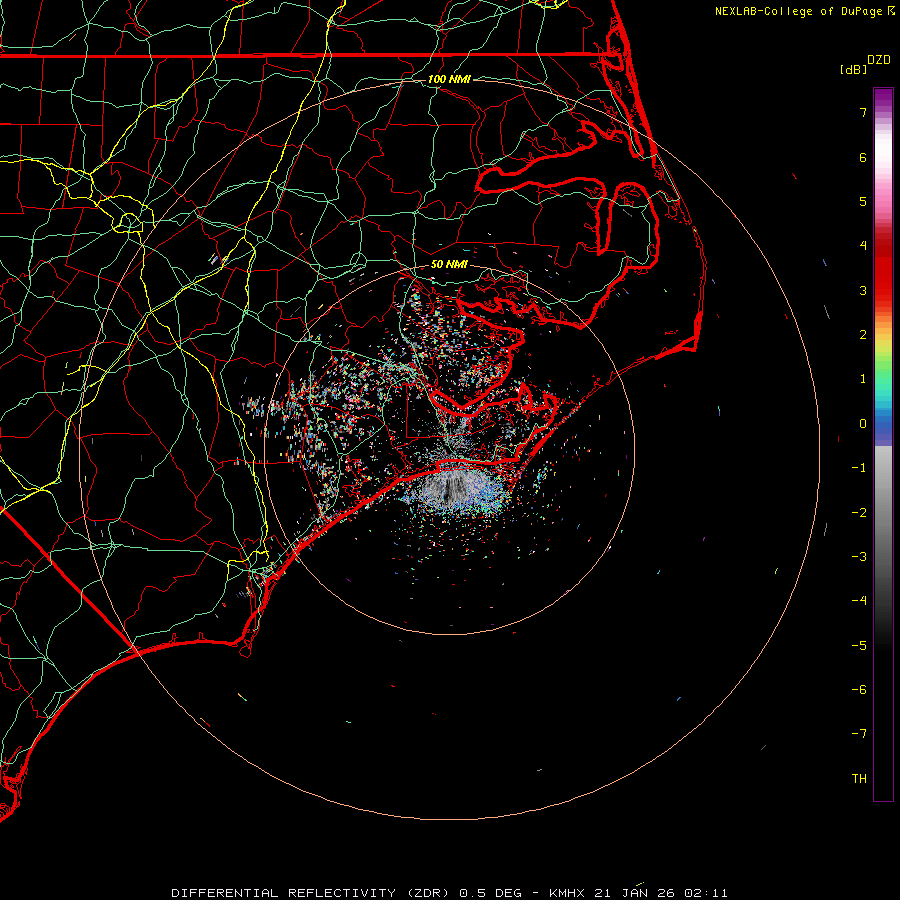
Task: Click the DZD label above the color scale
Action: point(878,60)
